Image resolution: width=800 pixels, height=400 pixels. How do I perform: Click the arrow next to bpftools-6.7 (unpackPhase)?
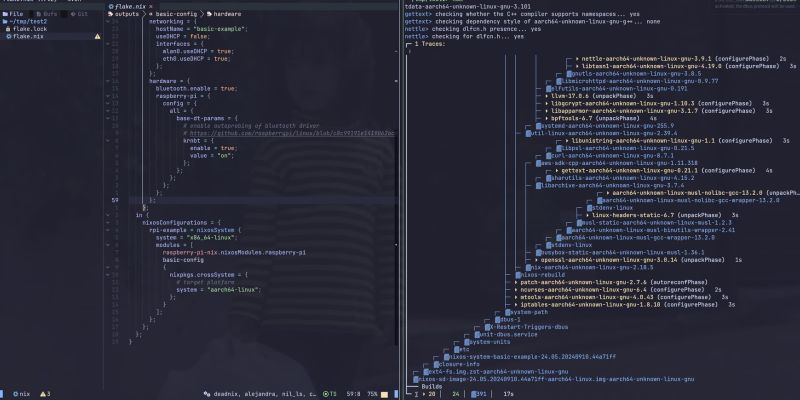(546, 118)
